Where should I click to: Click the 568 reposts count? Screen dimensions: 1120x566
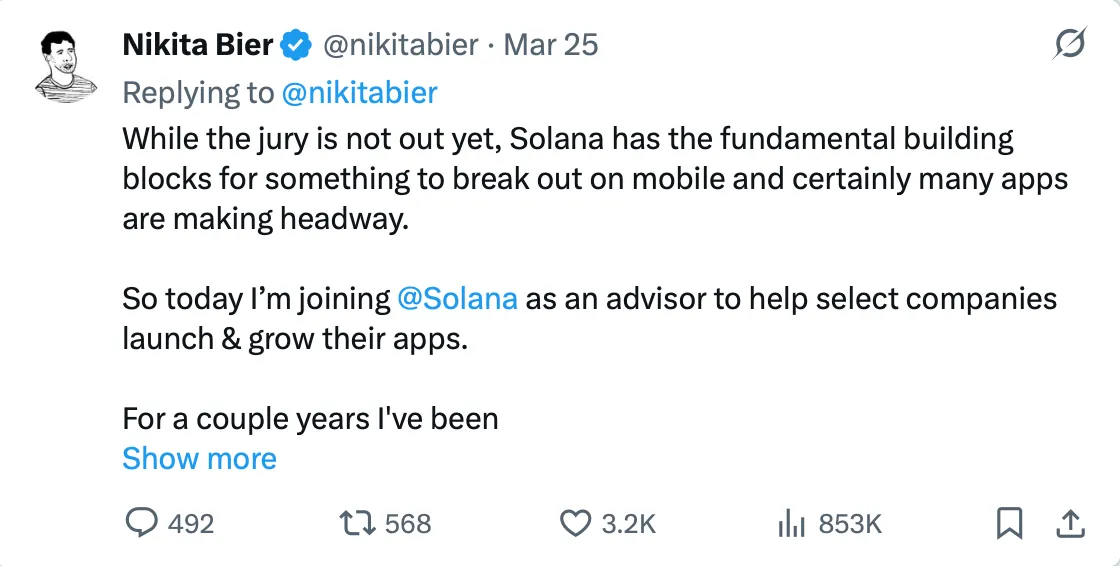[408, 523]
